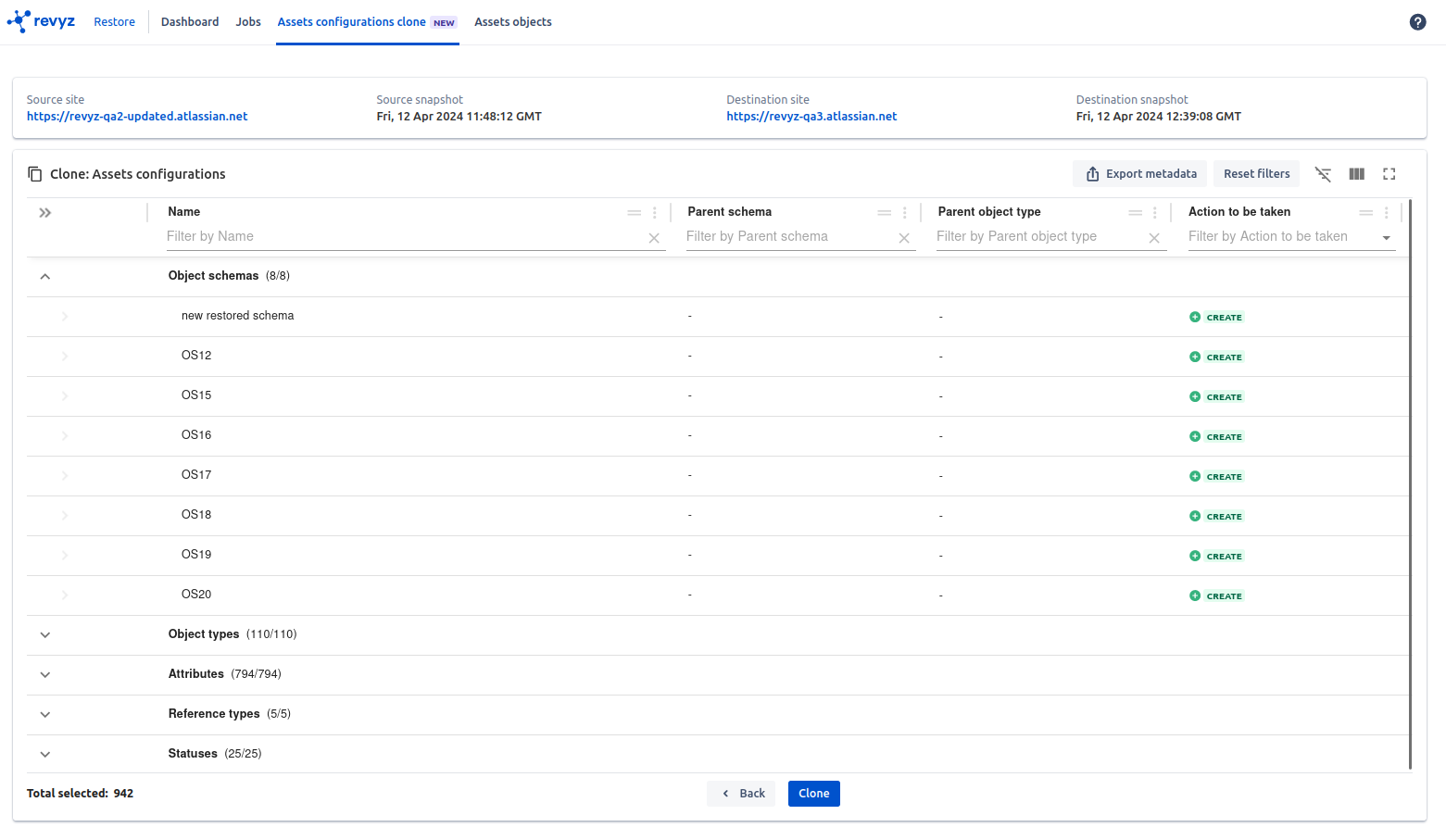The height and width of the screenshot is (840, 1446).
Task: Click the blue Clone button
Action: pos(814,794)
